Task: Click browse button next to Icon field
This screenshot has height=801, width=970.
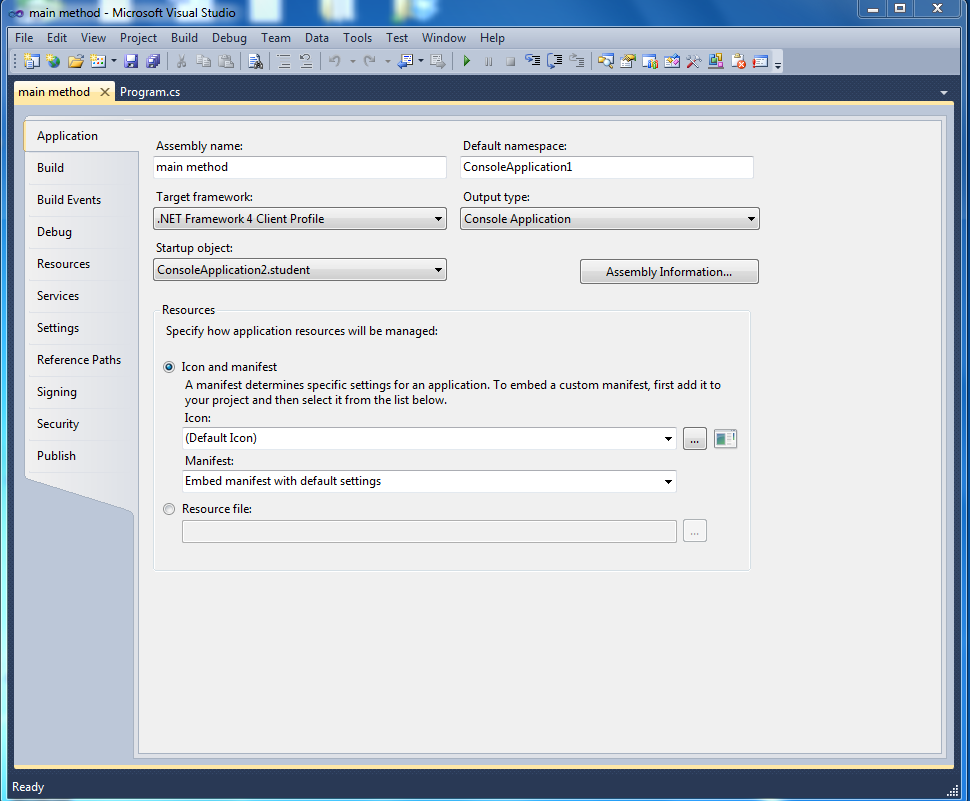Action: (x=695, y=439)
